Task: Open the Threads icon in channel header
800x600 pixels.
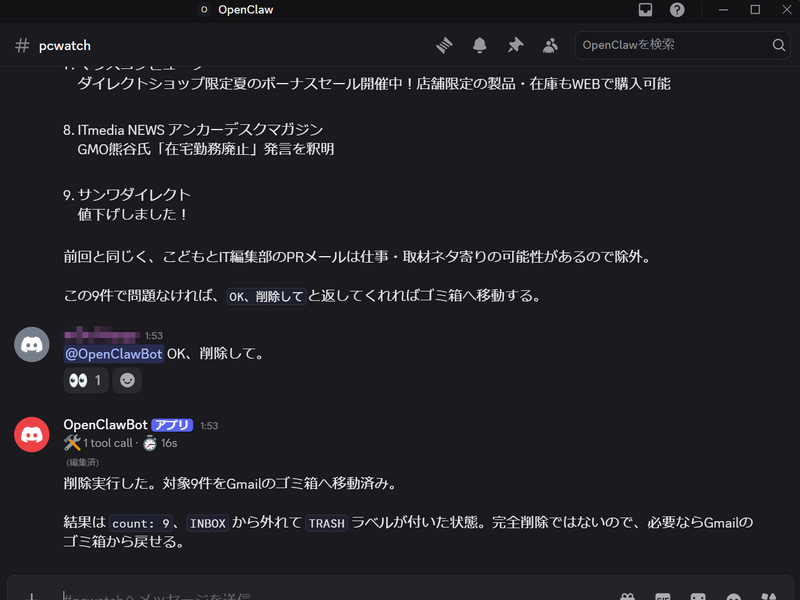Action: [444, 45]
